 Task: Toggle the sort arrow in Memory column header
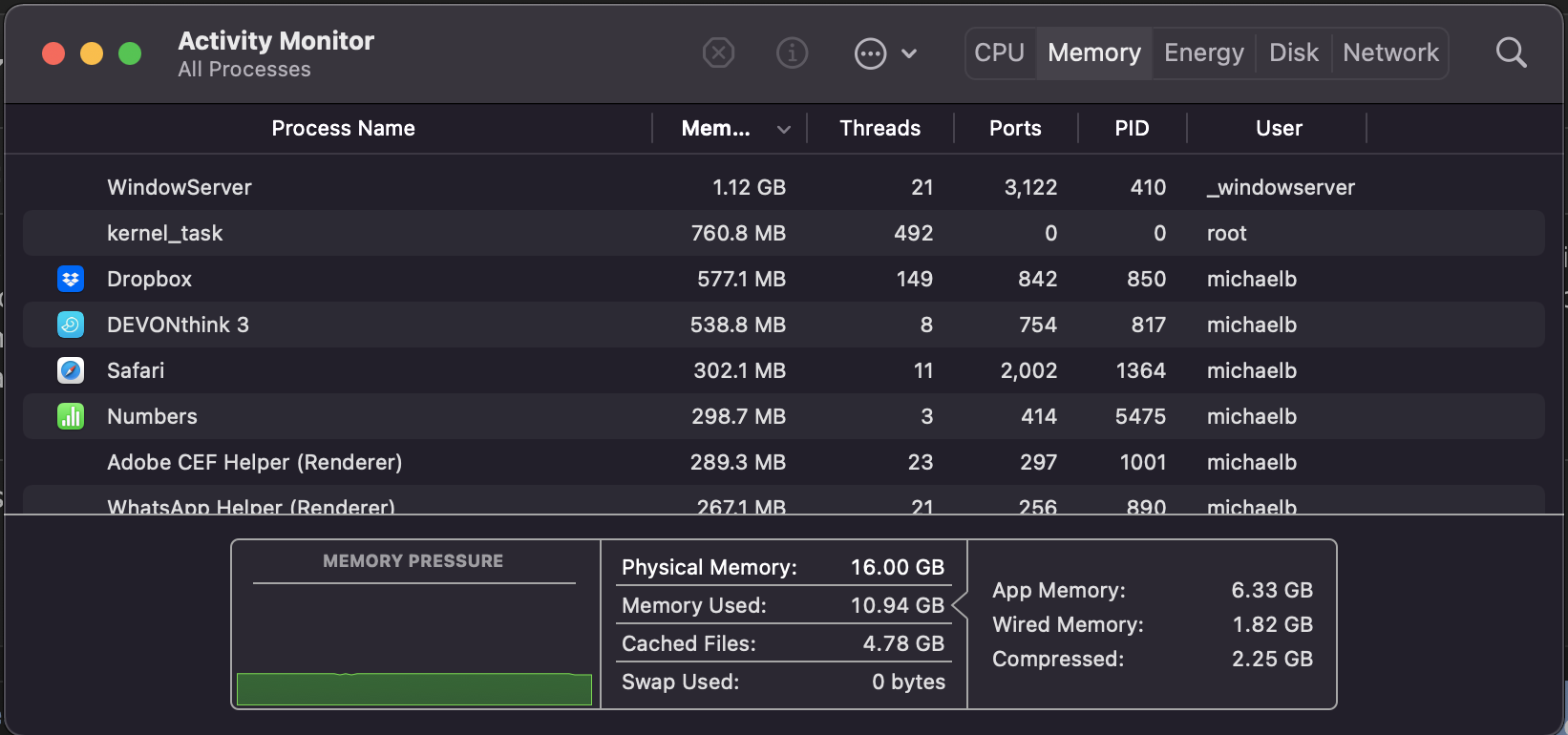[784, 129]
